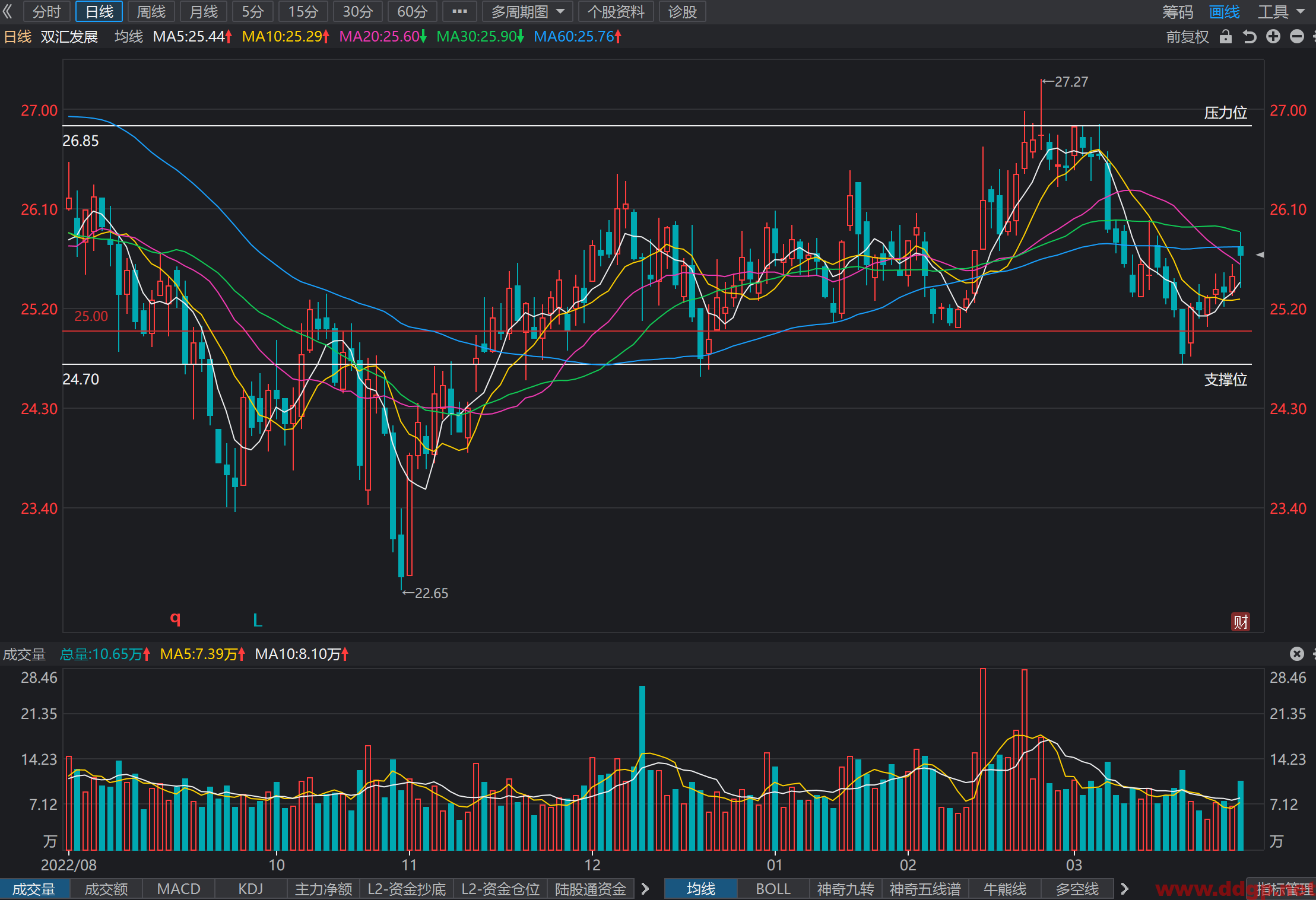Collapse panel with the double left chevron
The width and height of the screenshot is (1316, 900).
[x=8, y=11]
